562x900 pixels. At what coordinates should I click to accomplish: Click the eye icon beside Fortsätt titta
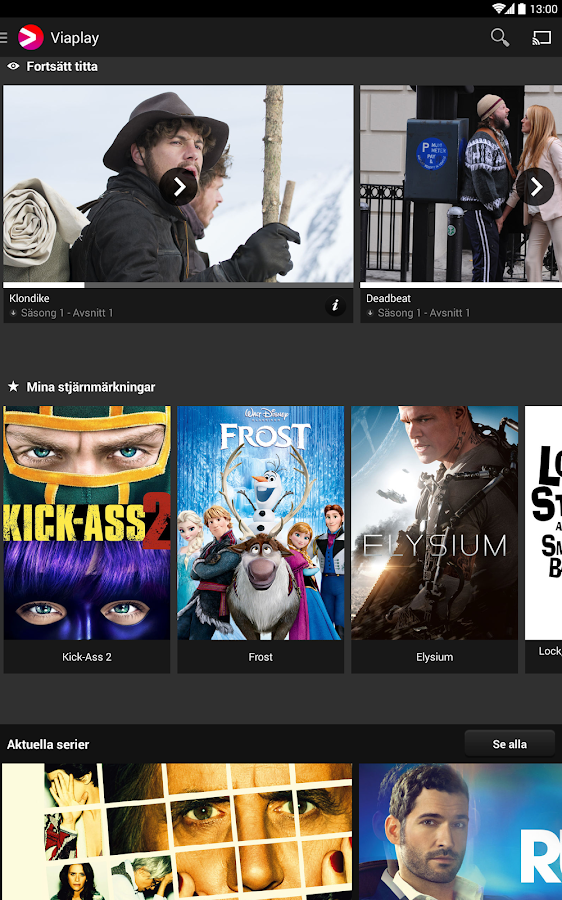[x=13, y=67]
